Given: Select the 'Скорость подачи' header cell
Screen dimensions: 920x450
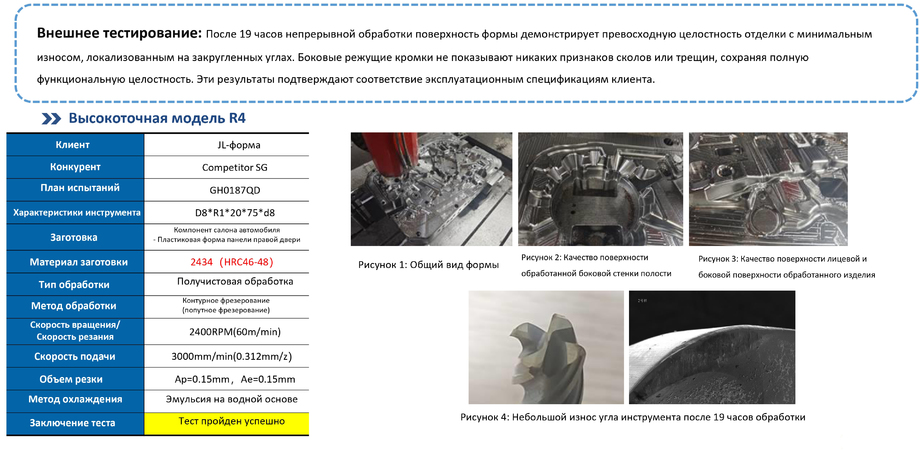Looking at the screenshot, I should tap(75, 357).
